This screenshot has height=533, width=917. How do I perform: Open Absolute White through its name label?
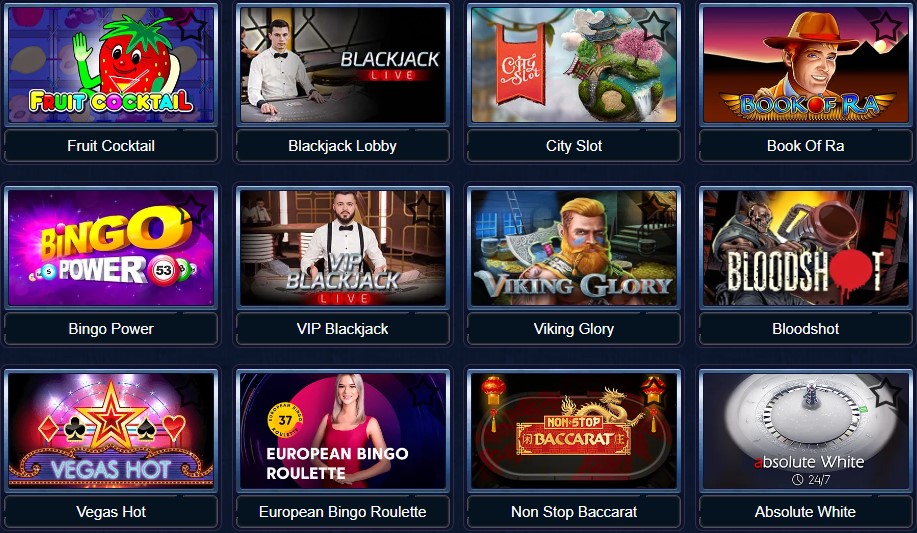805,512
